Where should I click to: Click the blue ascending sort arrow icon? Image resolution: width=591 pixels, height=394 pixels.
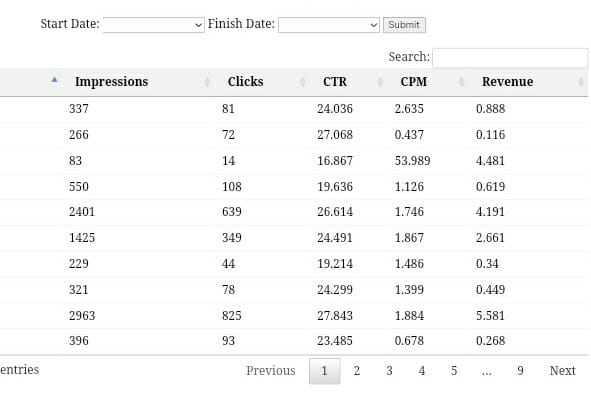(x=54, y=80)
